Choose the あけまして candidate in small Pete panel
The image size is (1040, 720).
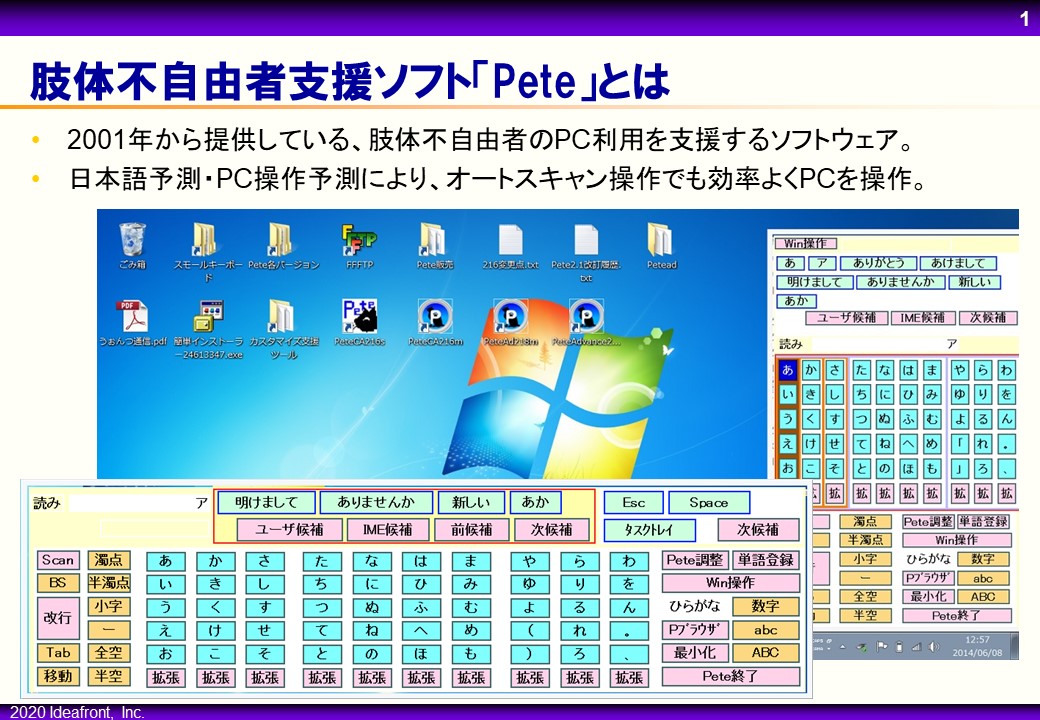[958, 263]
